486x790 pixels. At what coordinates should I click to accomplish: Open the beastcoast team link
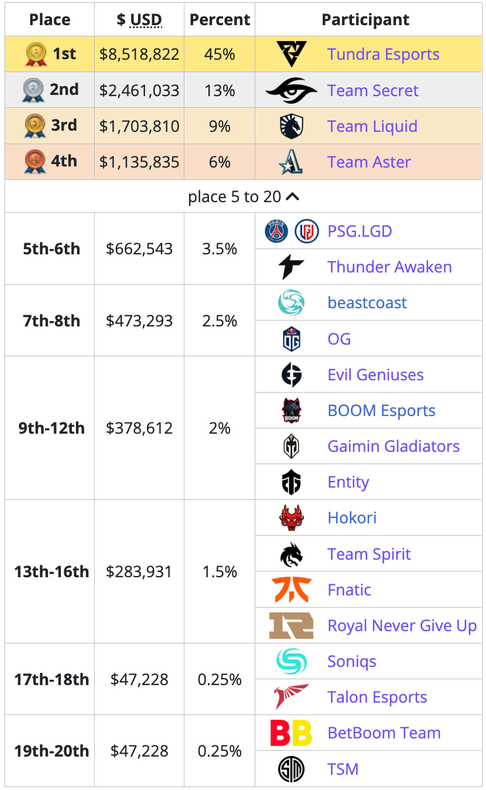tap(367, 303)
